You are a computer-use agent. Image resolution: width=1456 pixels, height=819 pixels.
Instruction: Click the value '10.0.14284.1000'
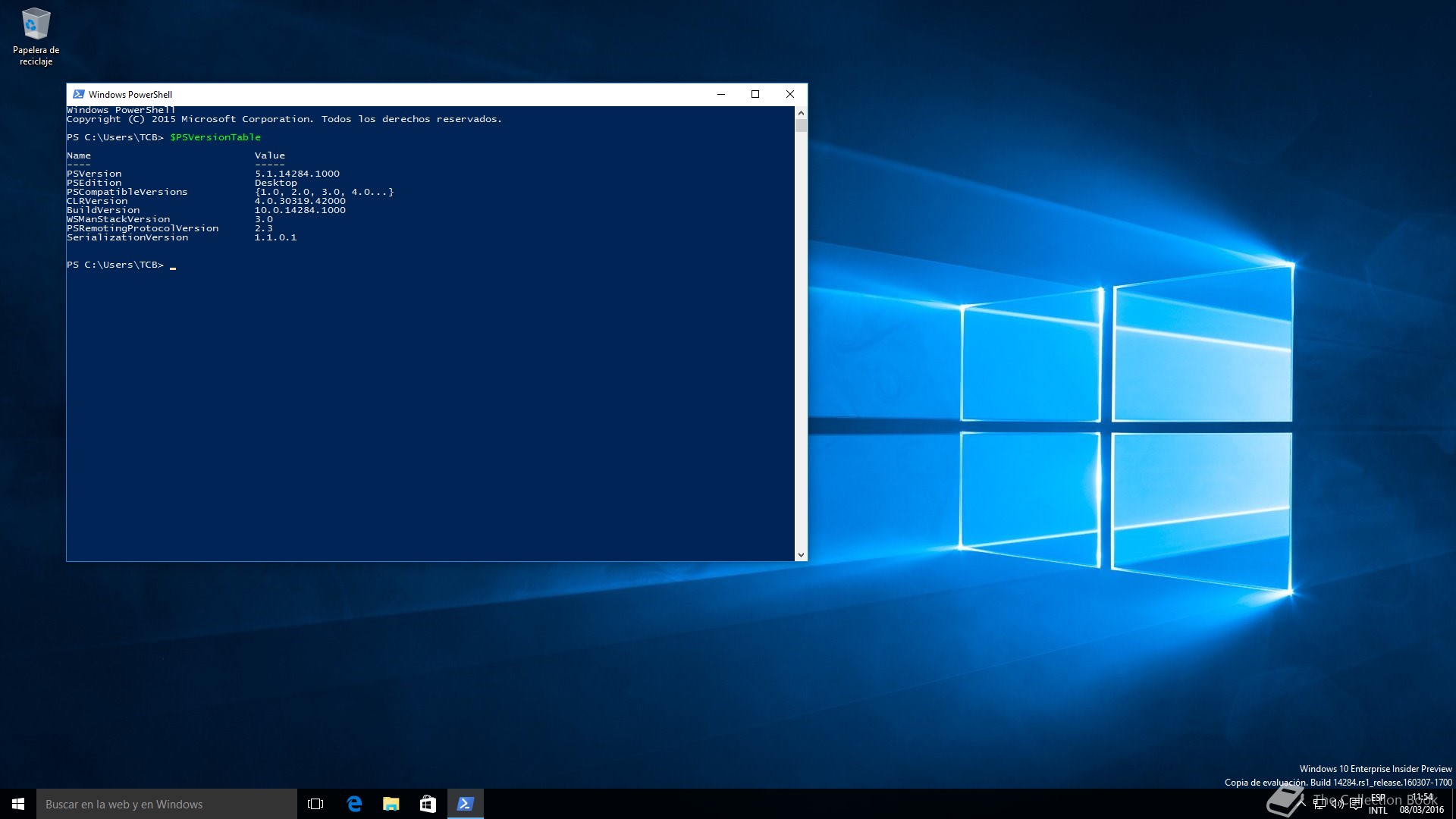pyautogui.click(x=300, y=210)
